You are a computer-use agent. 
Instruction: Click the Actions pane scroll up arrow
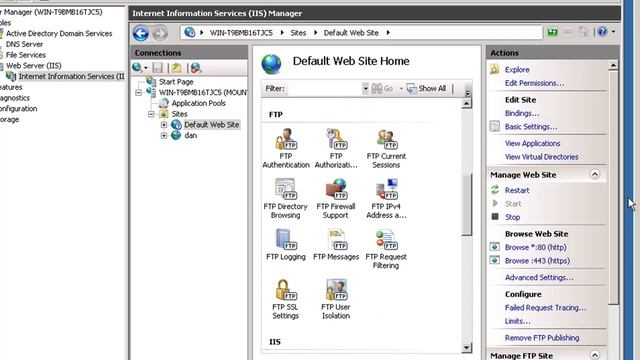613,65
